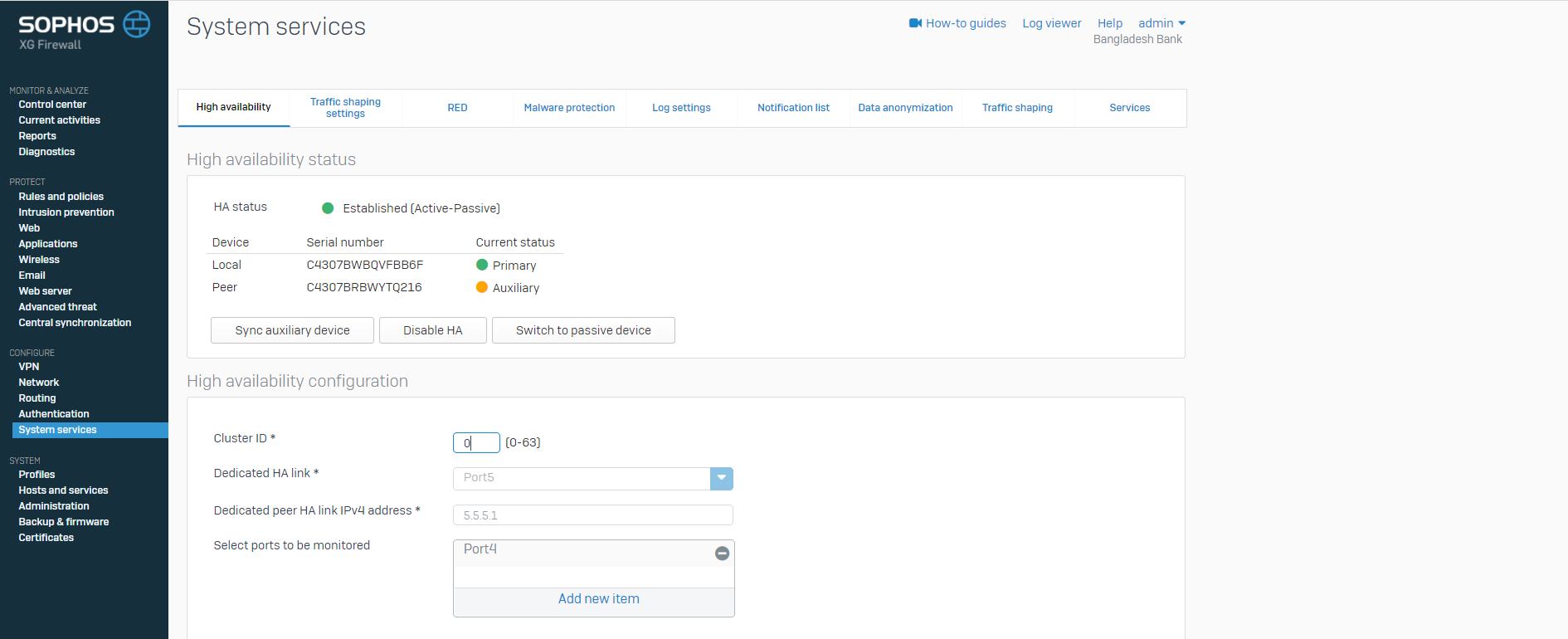
Task: Open the Log viewer link
Action: pyautogui.click(x=1051, y=23)
